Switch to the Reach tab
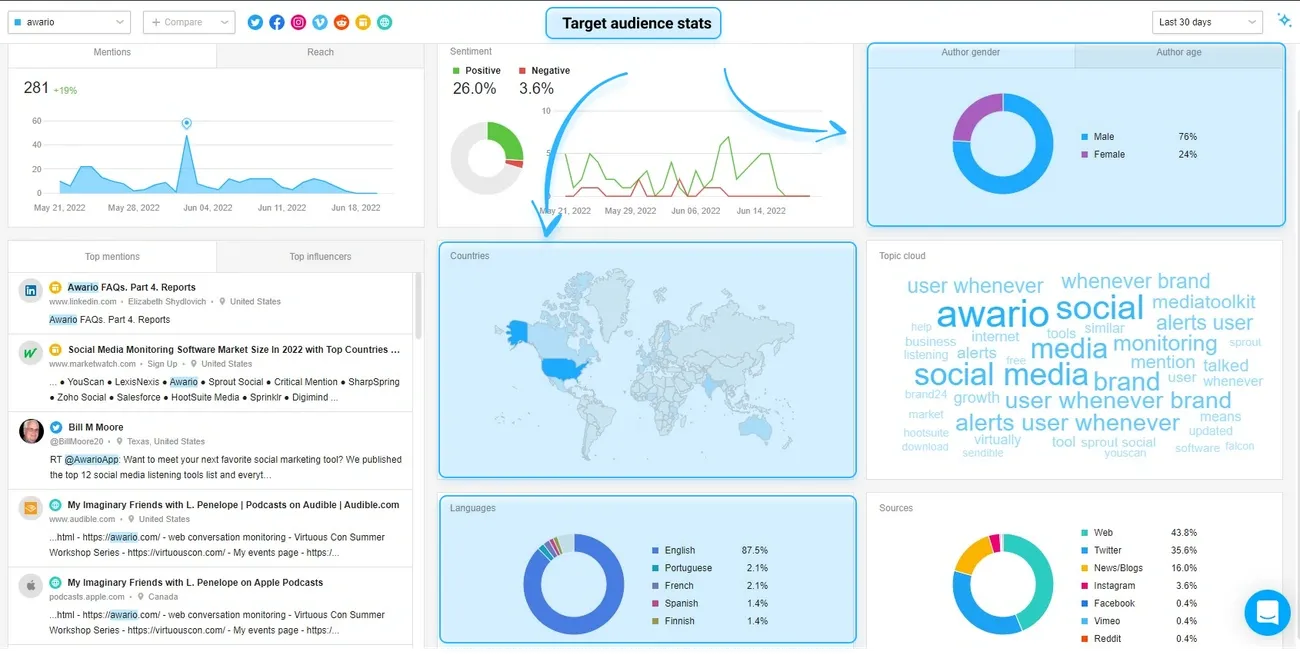The image size is (1300, 655). pos(320,53)
